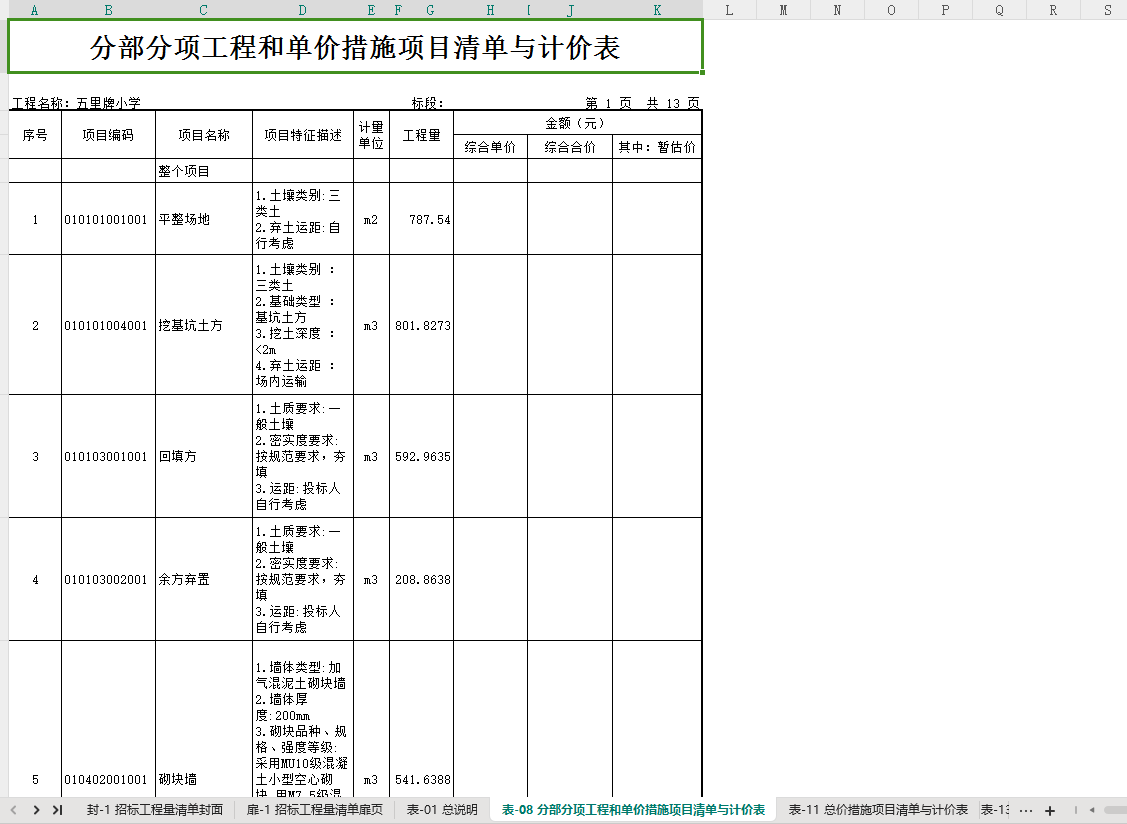Click the 余方弃置 item name cell
The height and width of the screenshot is (824, 1127).
(203, 580)
